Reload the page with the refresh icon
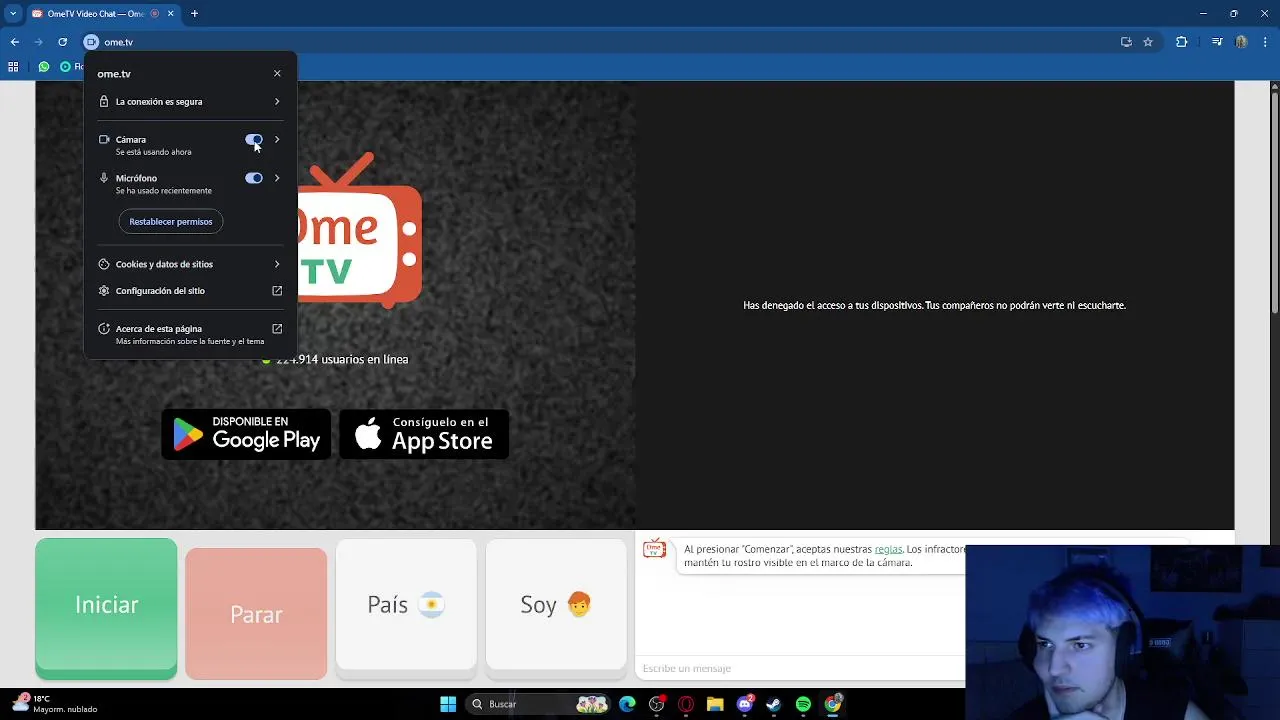 (x=63, y=42)
